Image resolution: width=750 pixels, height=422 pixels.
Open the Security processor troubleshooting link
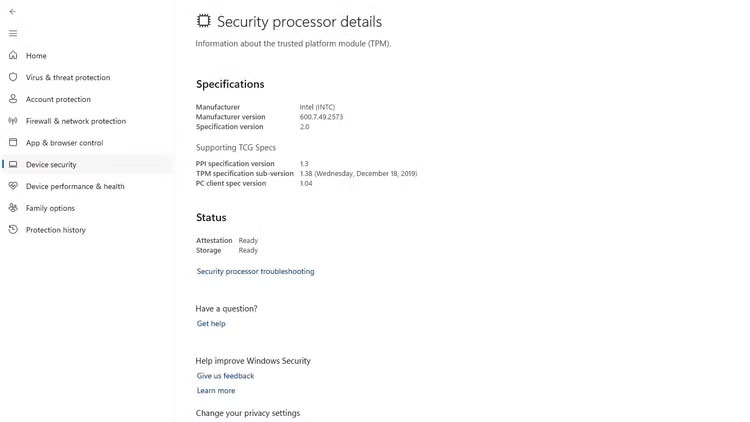point(255,271)
